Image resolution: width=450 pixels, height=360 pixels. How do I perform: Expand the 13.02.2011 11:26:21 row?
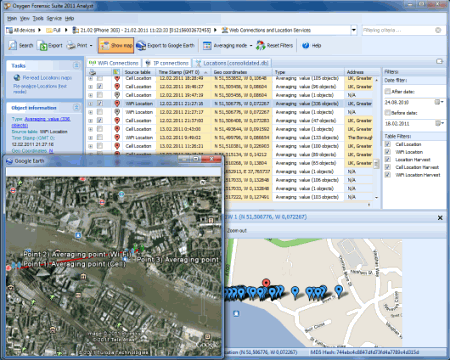click(x=90, y=146)
